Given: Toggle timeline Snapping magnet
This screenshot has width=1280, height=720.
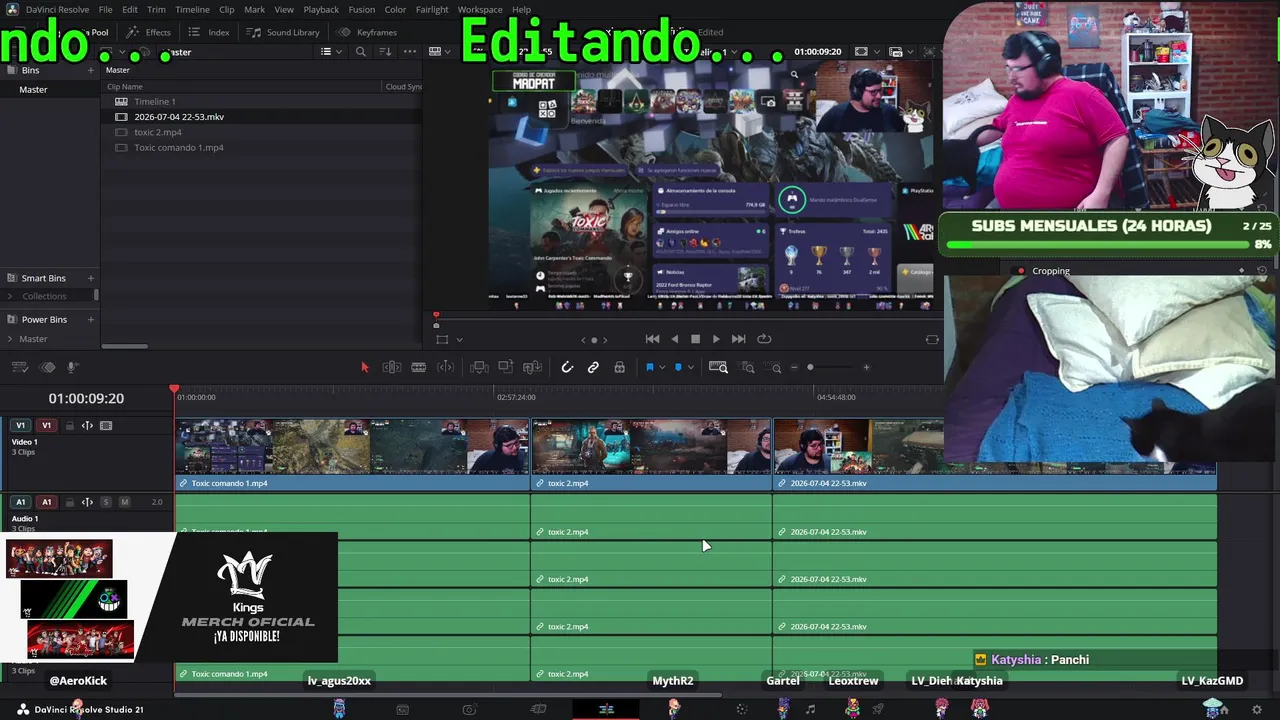Looking at the screenshot, I should point(567,367).
